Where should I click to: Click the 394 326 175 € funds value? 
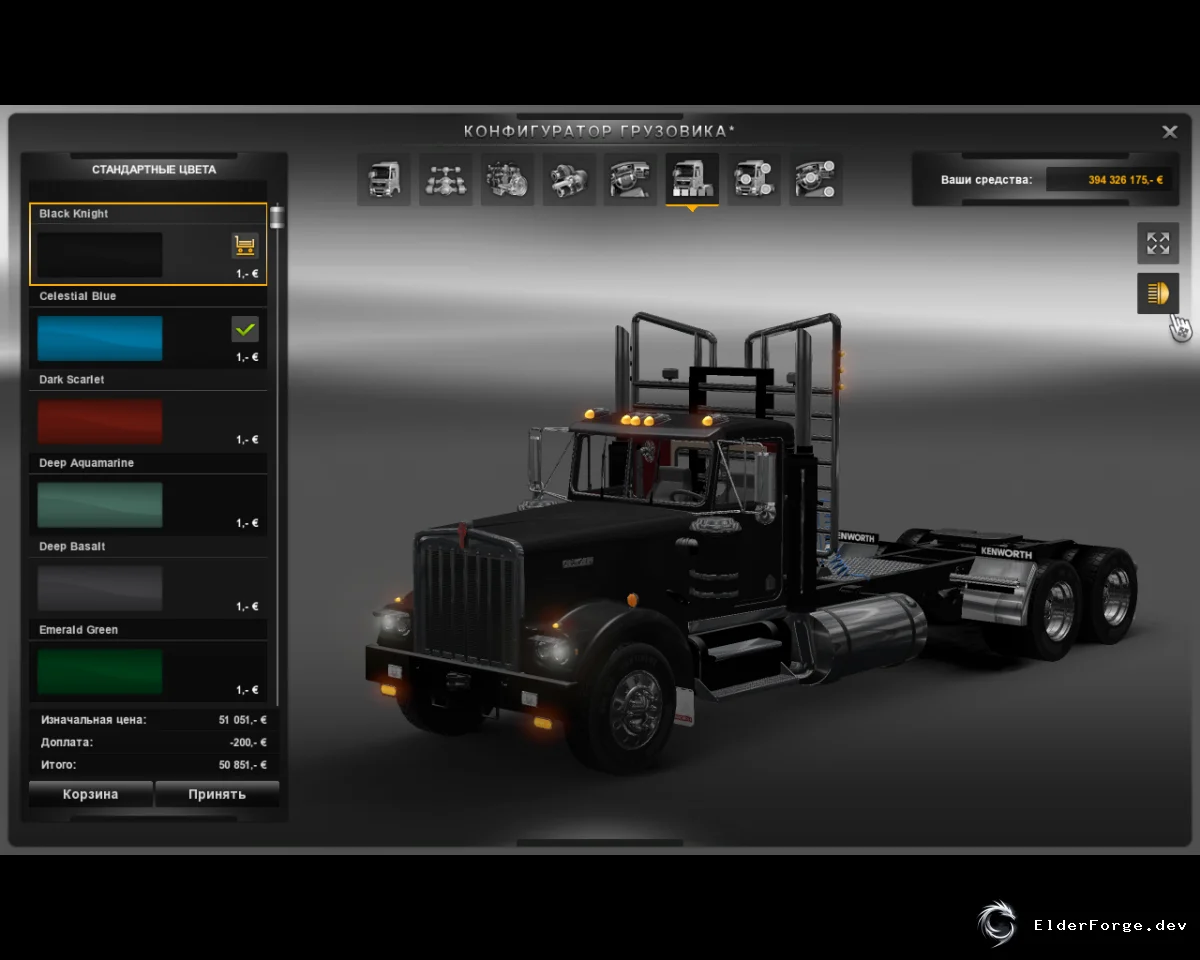1126,180
